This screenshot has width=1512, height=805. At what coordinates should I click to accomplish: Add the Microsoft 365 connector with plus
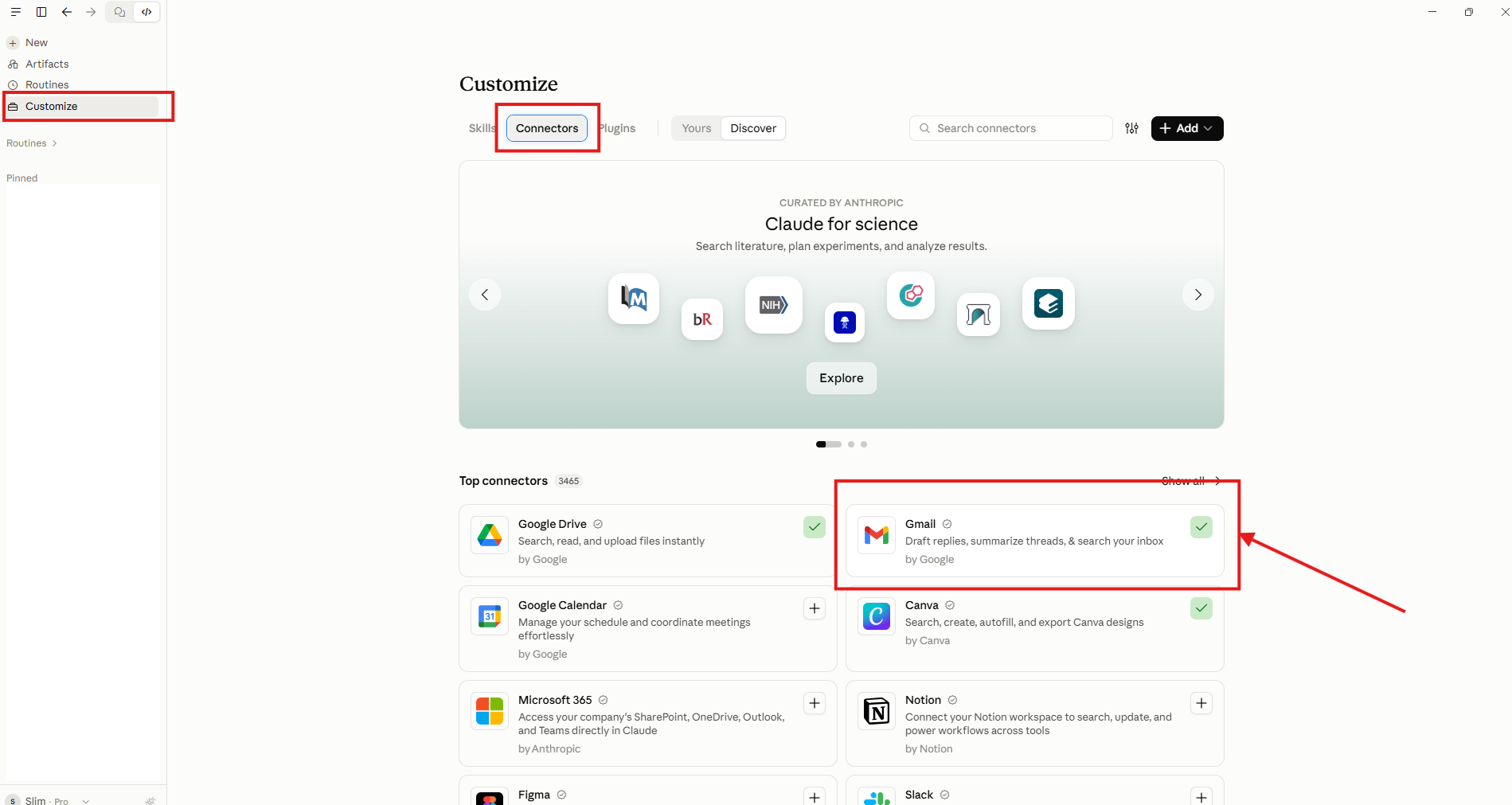pyautogui.click(x=815, y=703)
